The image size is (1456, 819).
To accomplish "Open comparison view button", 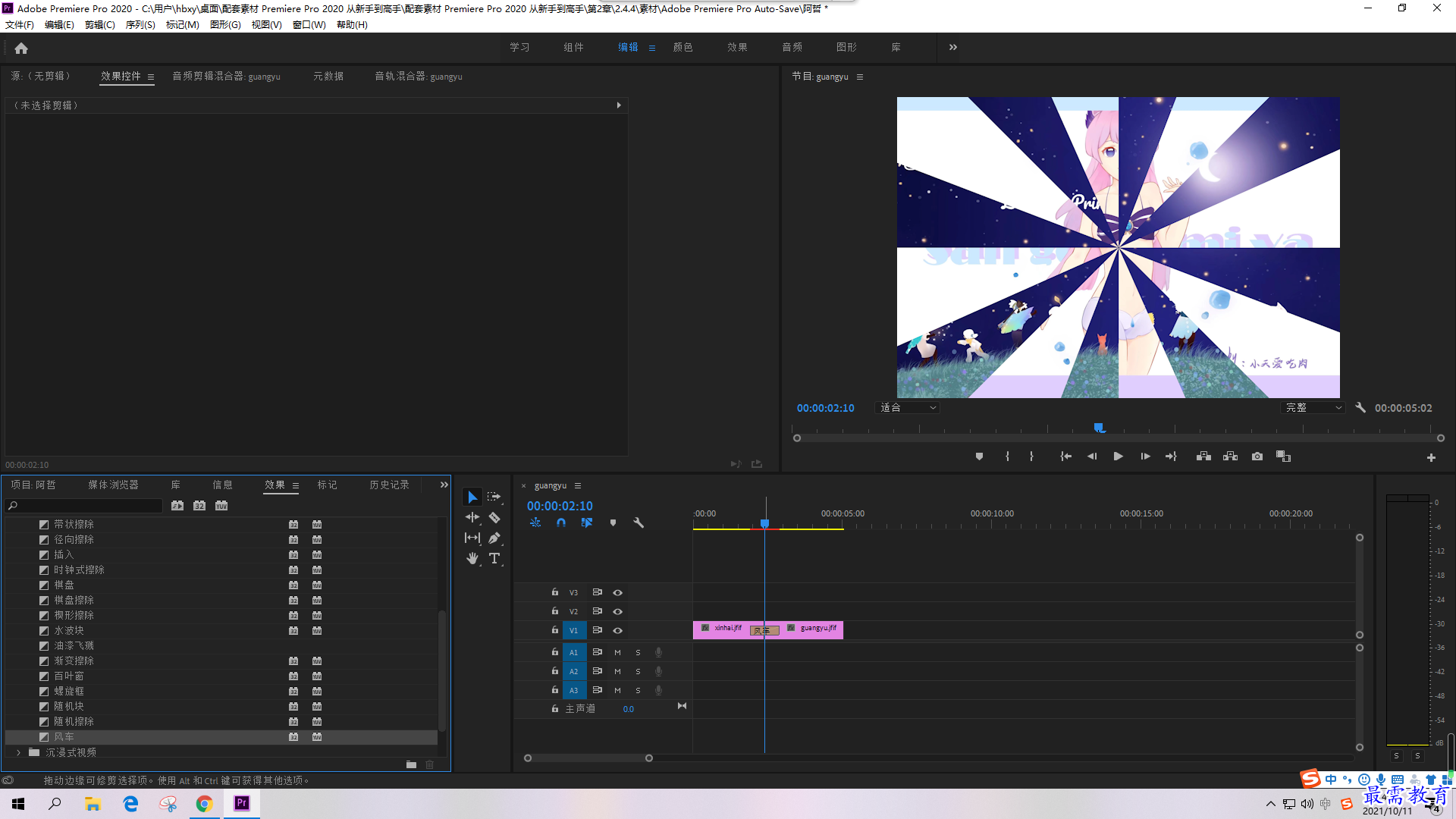I will pos(1283,457).
